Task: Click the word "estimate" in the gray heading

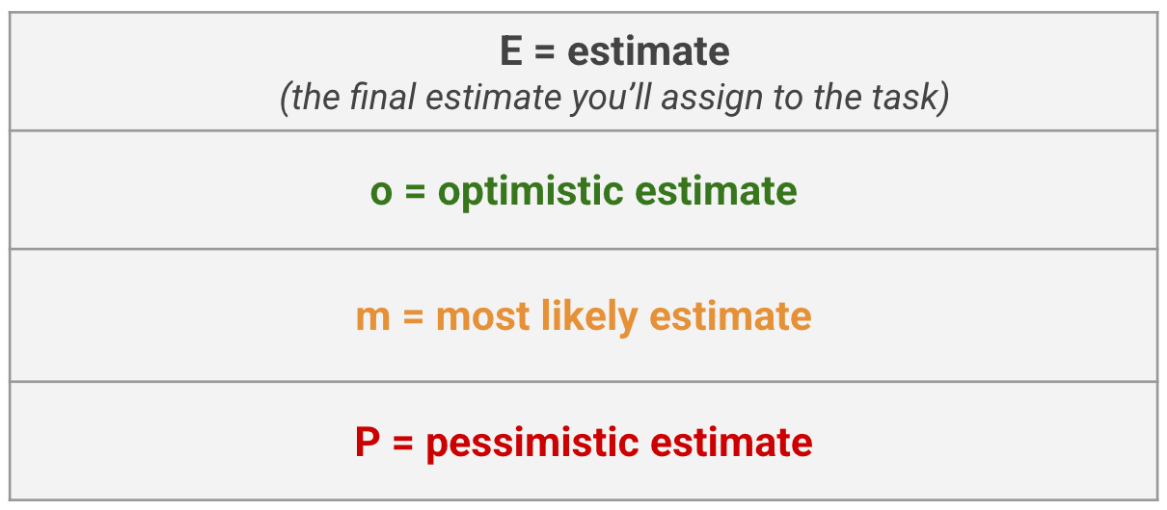Action: [x=648, y=51]
